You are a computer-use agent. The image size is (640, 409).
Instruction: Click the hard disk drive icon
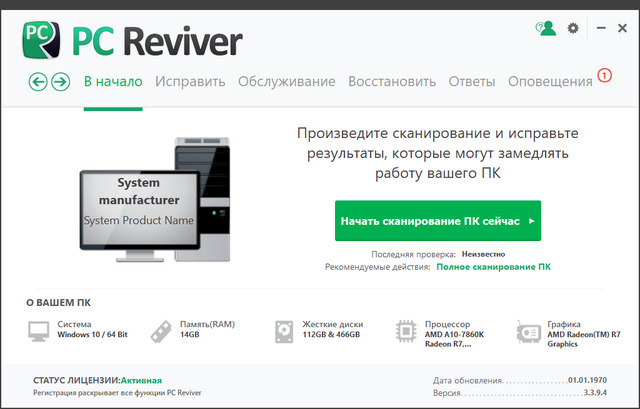click(x=284, y=331)
